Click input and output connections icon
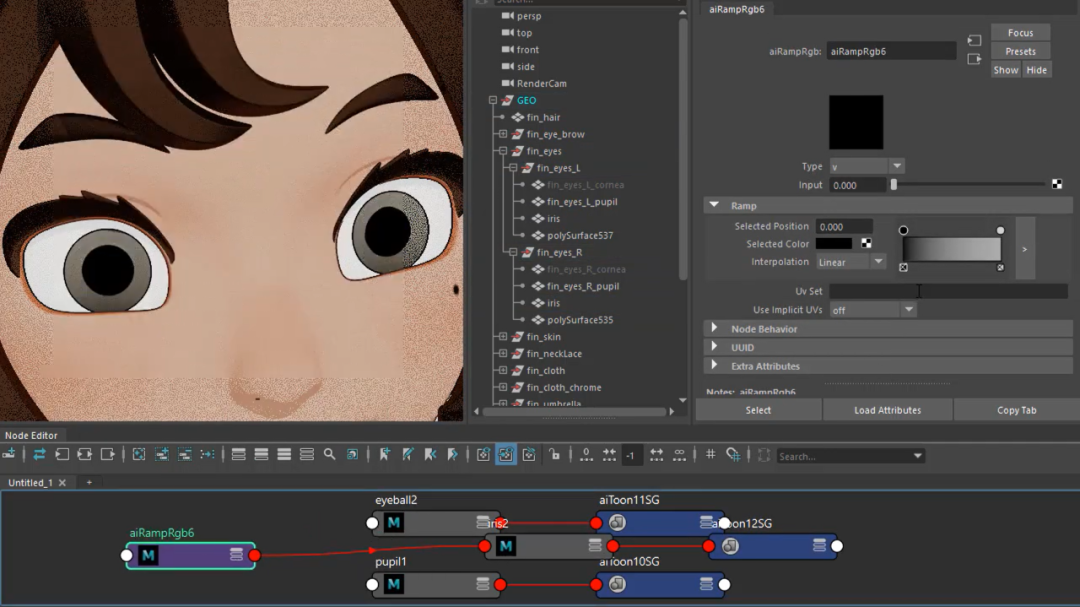 point(84,454)
